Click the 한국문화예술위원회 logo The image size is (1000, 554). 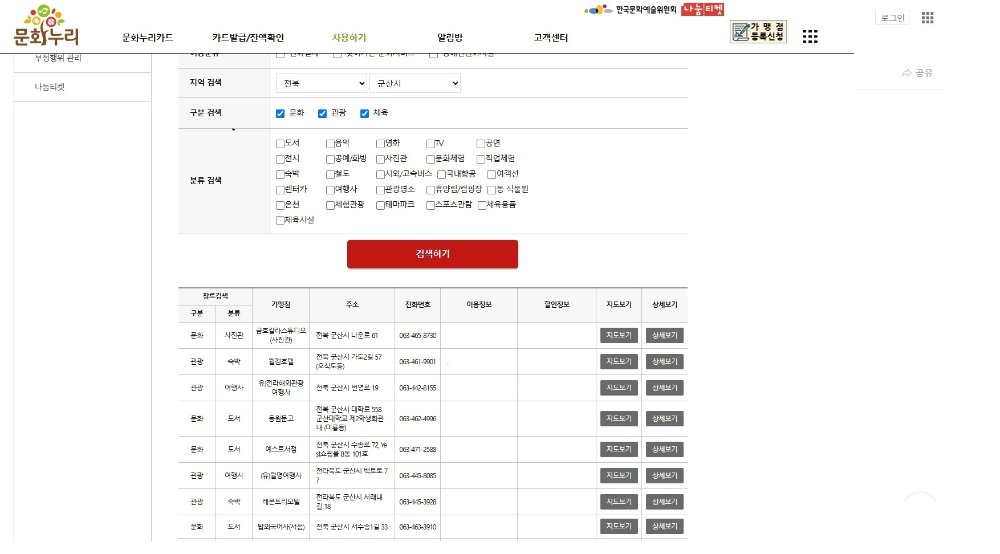click(x=630, y=10)
